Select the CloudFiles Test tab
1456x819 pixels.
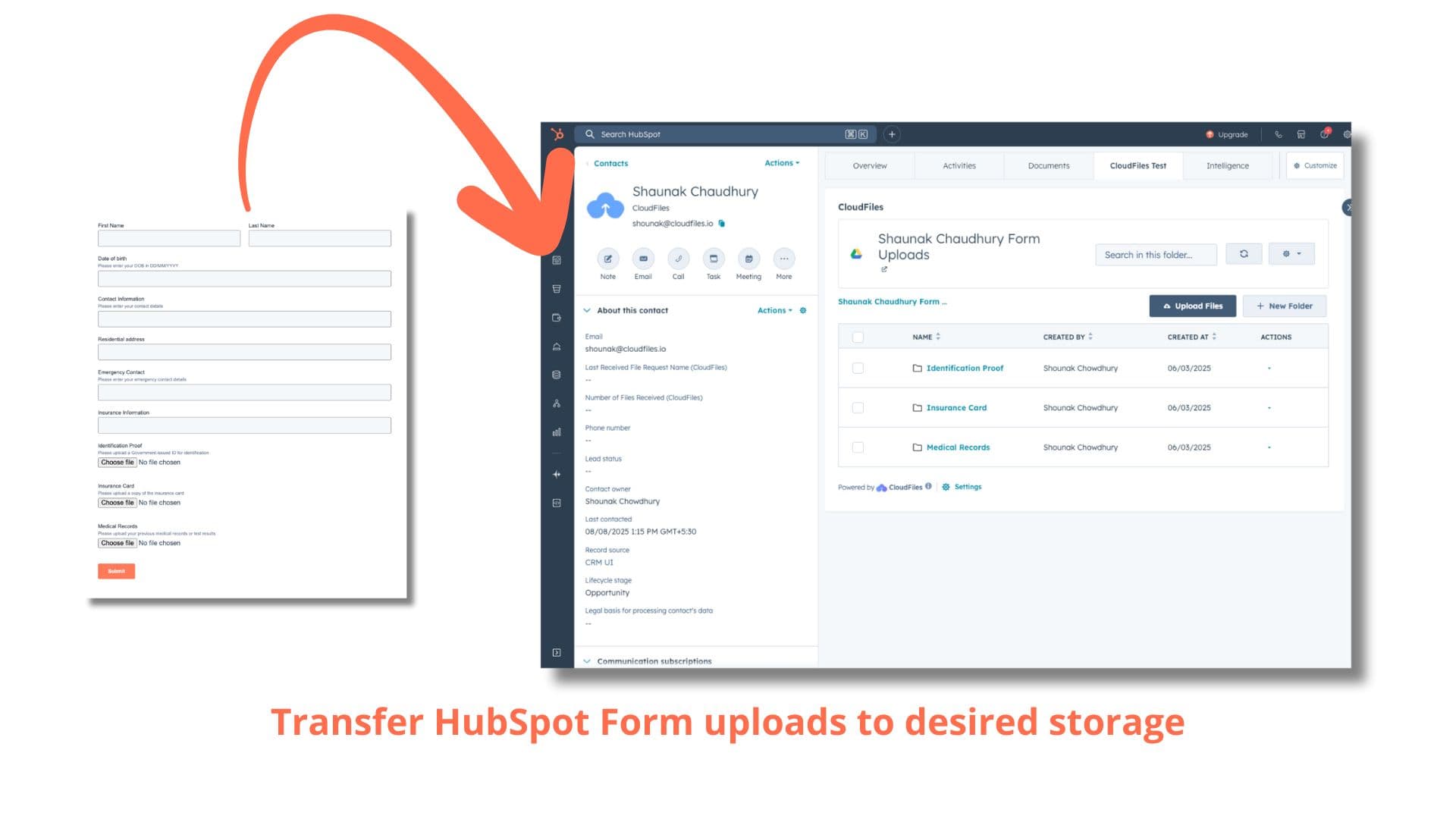[x=1138, y=165]
